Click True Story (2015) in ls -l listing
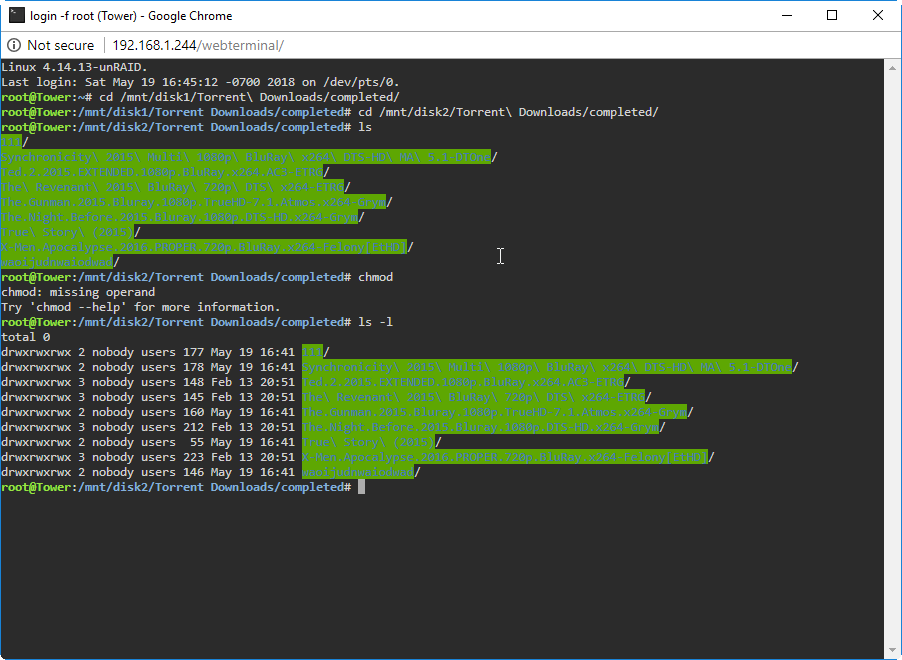The height and width of the screenshot is (660, 902). [368, 441]
